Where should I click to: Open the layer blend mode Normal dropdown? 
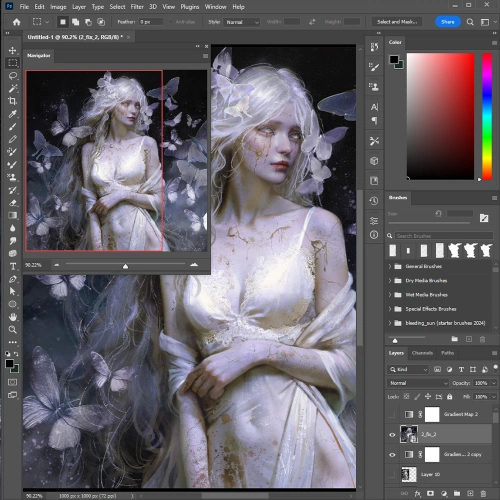pos(418,383)
